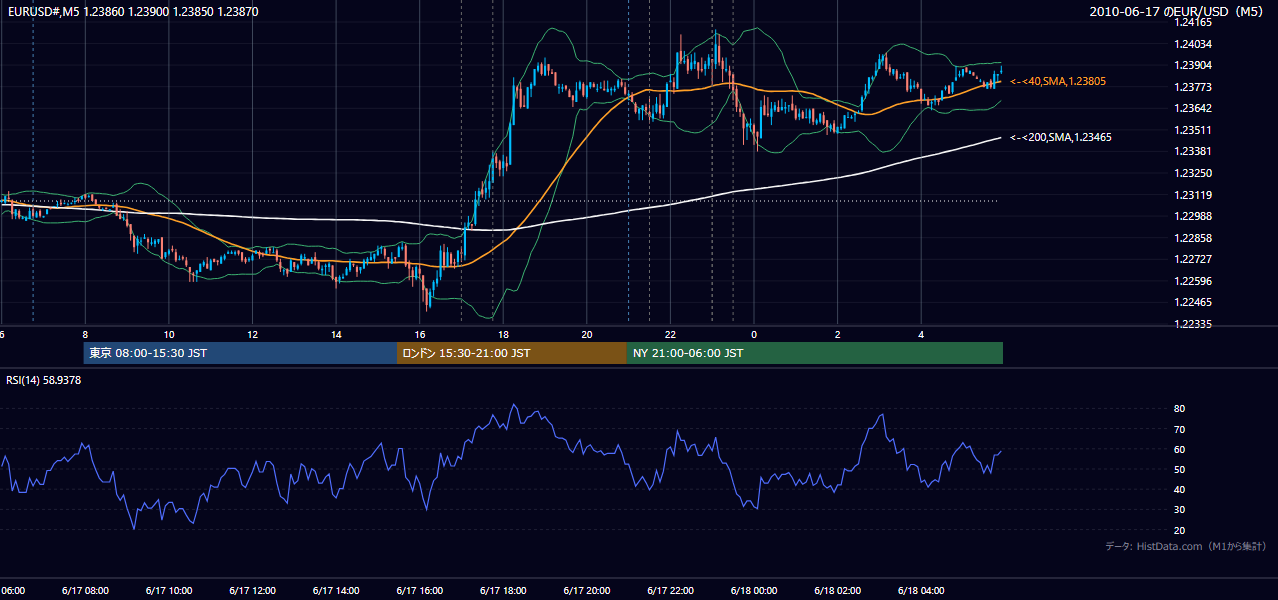Viewport: 1278px width, 600px height.
Task: Click price scale value 1.24034
Action: (1195, 44)
